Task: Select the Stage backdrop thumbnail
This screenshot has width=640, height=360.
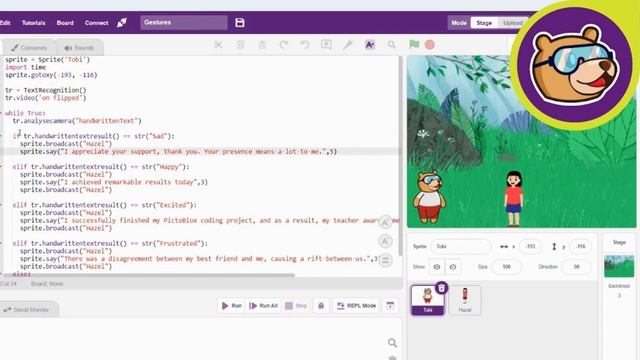Action: 619,266
